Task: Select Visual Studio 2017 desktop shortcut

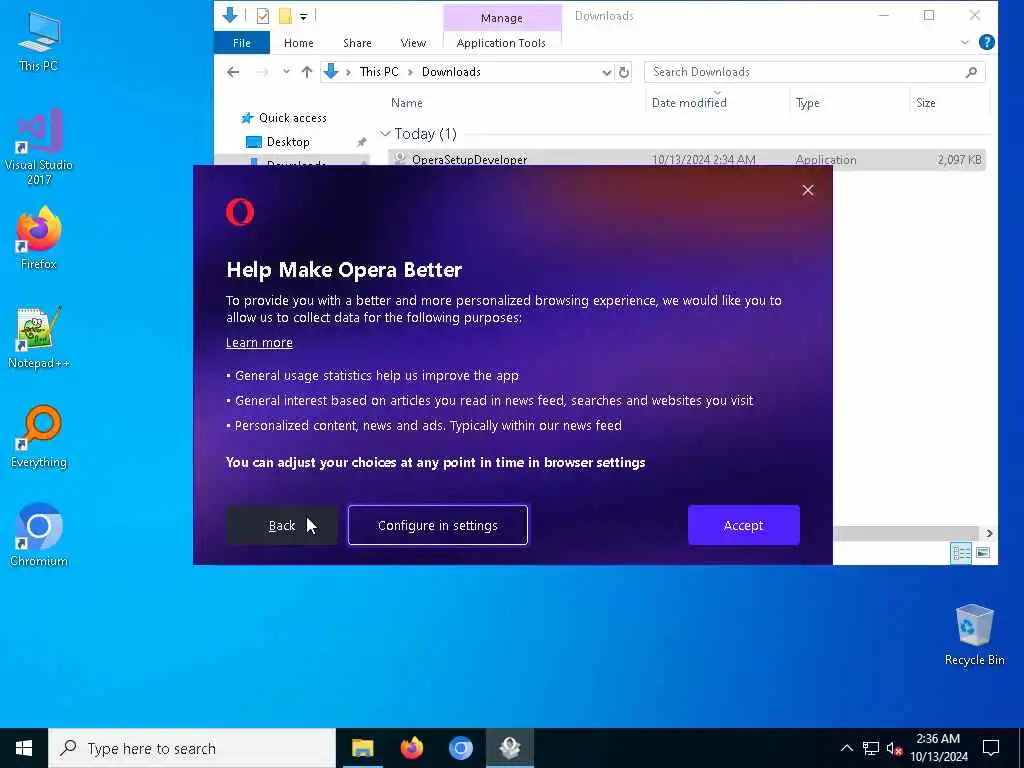Action: [39, 147]
